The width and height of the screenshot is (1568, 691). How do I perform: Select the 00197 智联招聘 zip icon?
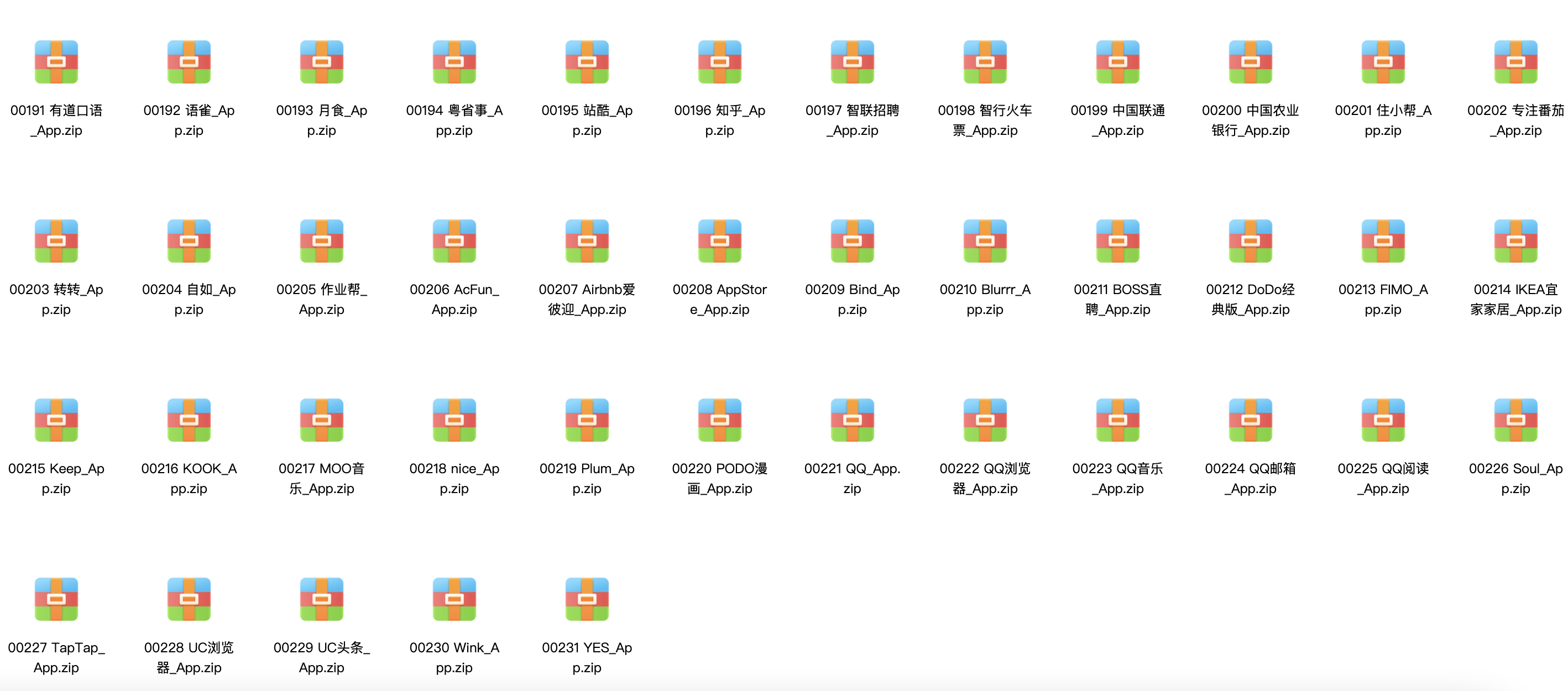[x=852, y=62]
